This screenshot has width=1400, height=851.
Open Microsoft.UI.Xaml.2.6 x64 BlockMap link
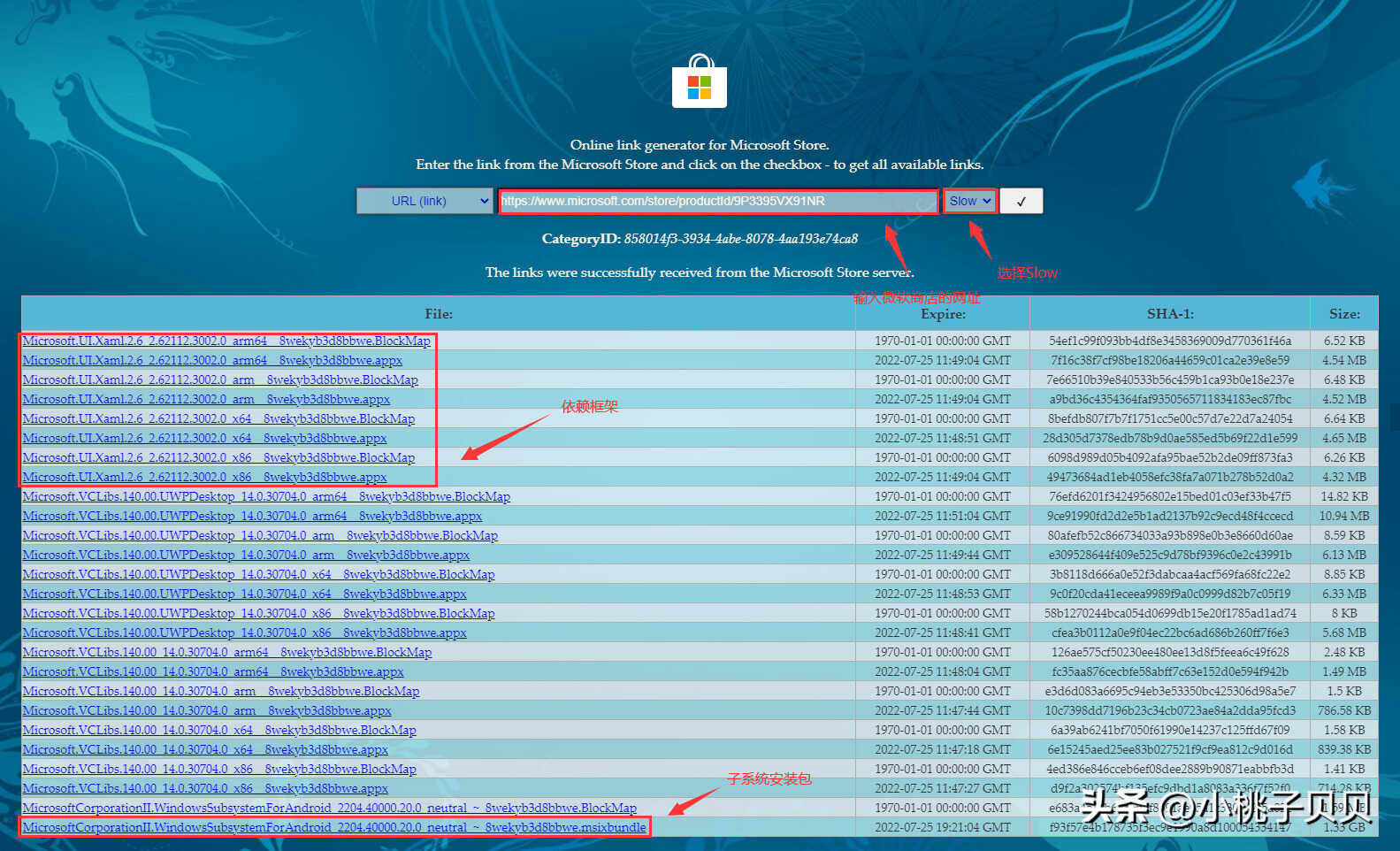coord(218,418)
